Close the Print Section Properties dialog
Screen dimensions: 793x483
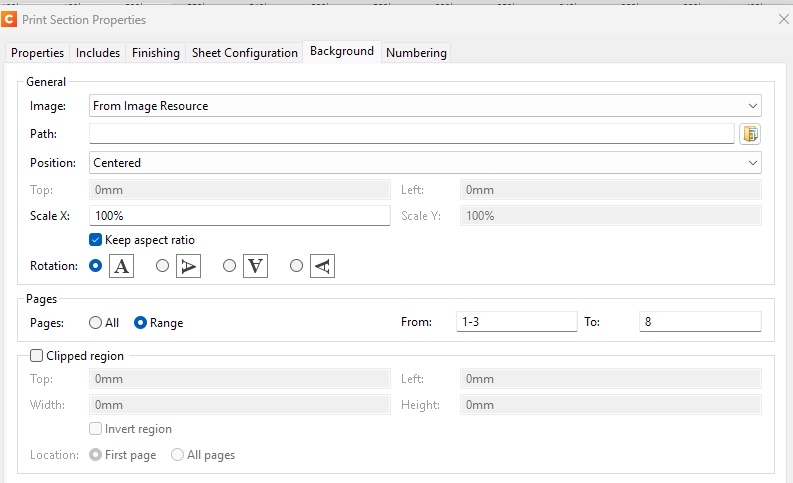pyautogui.click(x=783, y=18)
